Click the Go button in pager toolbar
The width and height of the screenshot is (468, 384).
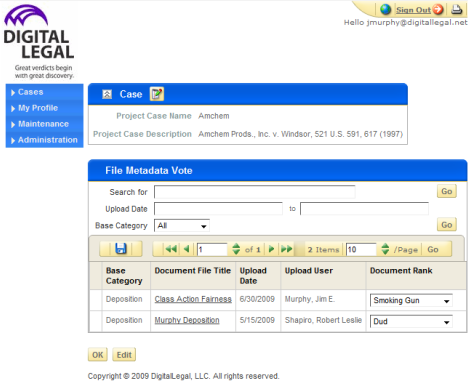pos(433,249)
